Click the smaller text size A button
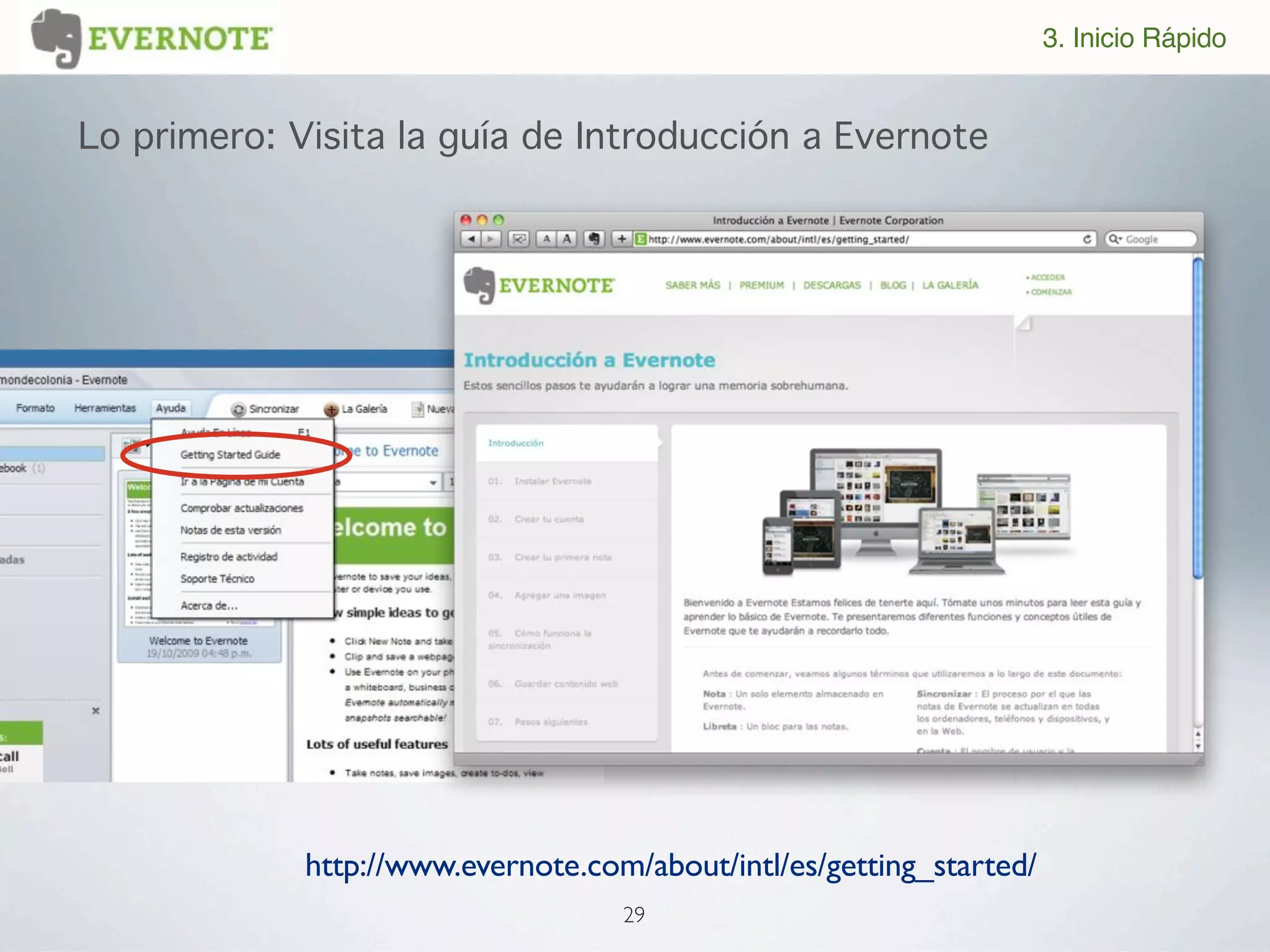Image resolution: width=1270 pixels, height=952 pixels. (x=546, y=239)
